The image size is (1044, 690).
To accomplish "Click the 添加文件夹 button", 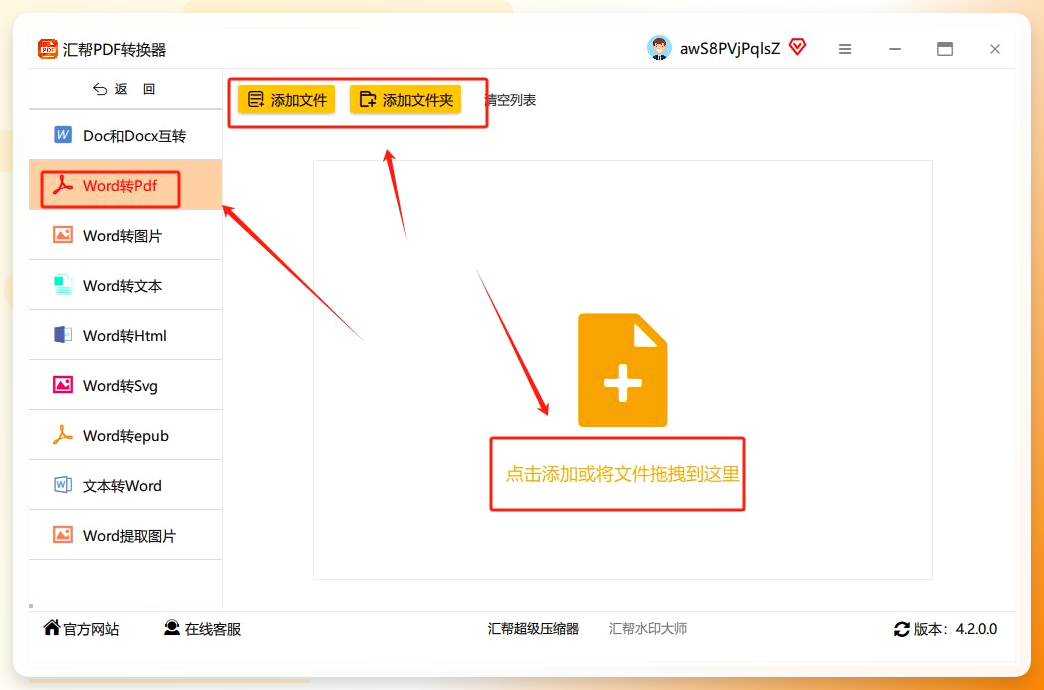I will pos(405,100).
